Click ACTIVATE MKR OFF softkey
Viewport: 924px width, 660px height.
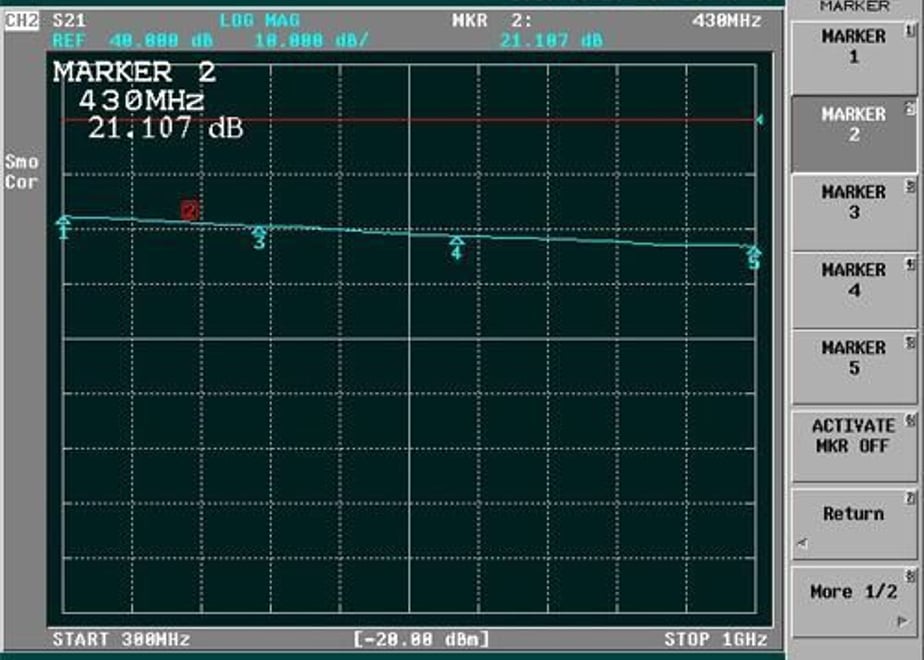point(853,446)
